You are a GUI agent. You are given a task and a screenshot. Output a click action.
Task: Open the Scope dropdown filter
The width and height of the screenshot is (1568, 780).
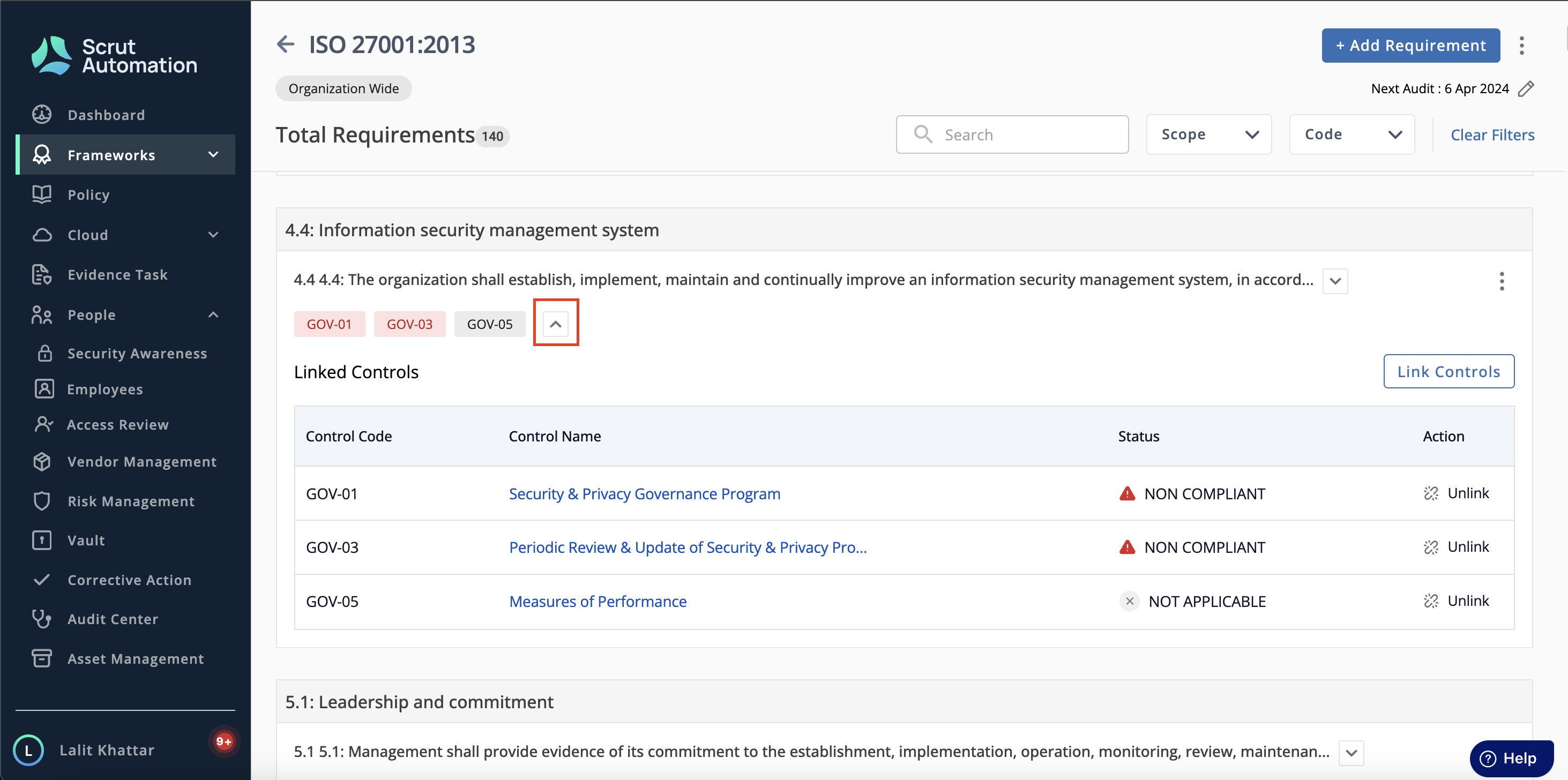click(1208, 134)
